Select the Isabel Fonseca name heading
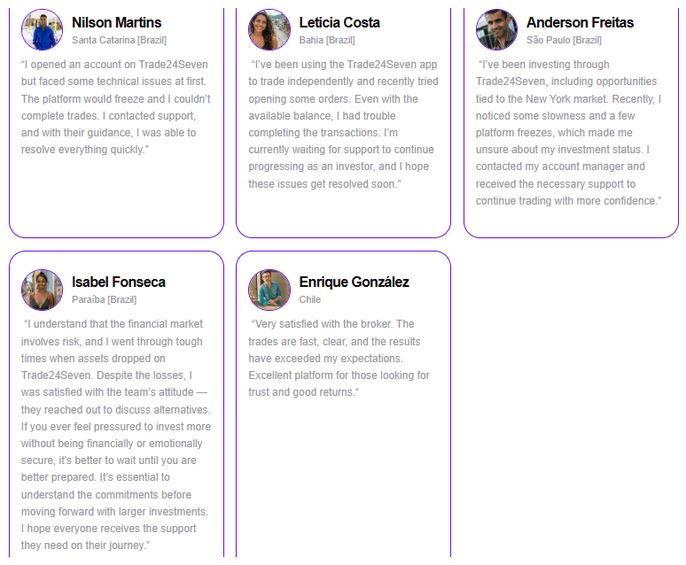Image resolution: width=686 pixels, height=565 pixels. click(119, 282)
